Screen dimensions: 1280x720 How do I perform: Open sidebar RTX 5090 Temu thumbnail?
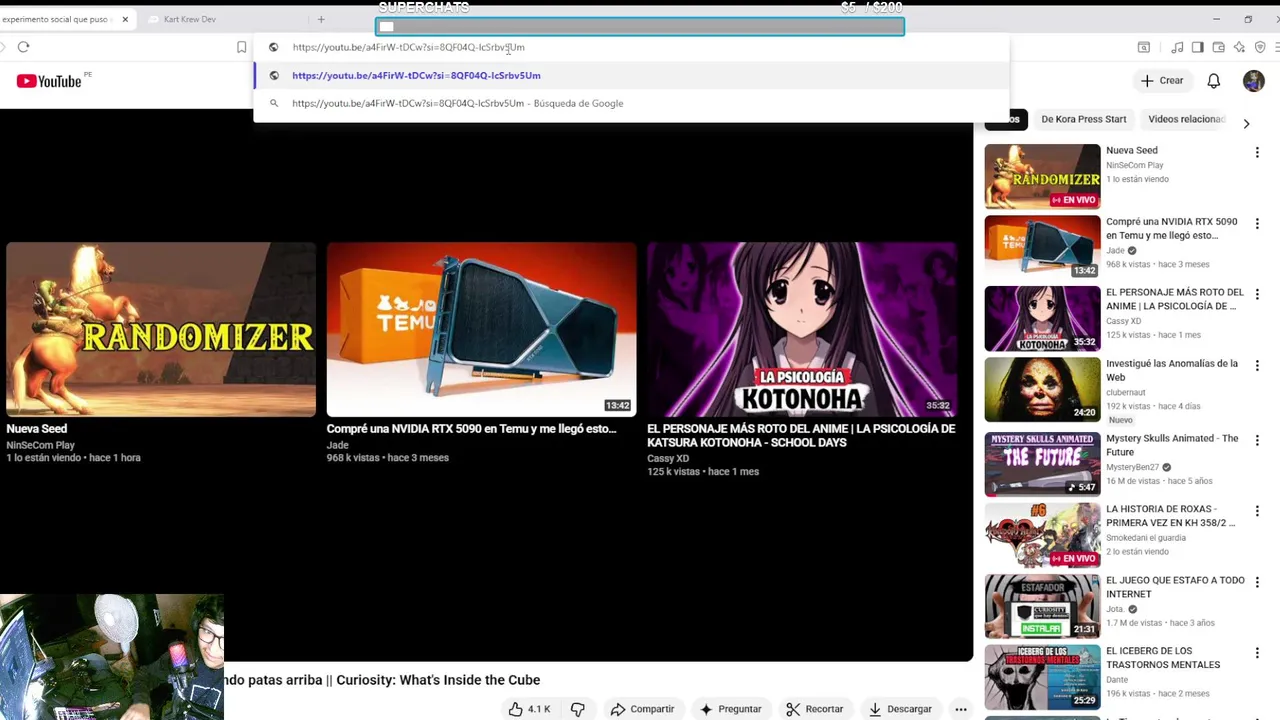pyautogui.click(x=1042, y=247)
